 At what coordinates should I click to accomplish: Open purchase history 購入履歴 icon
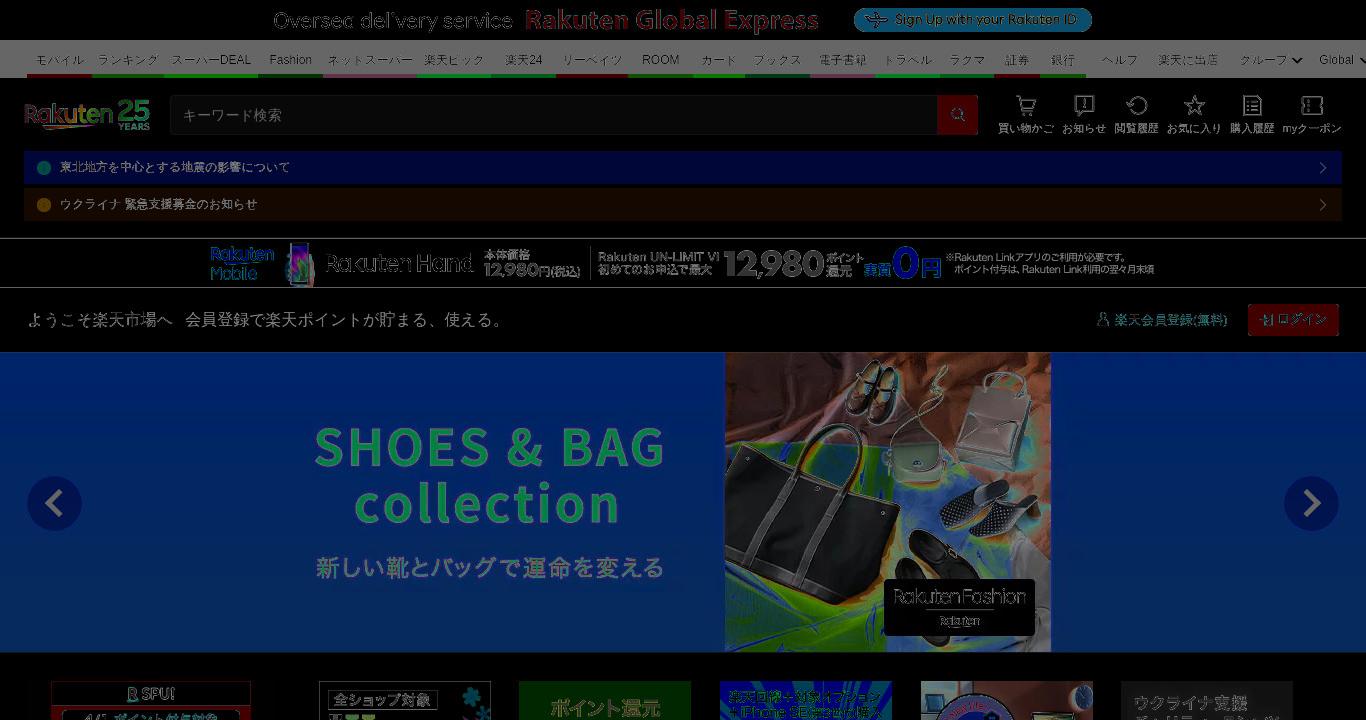coord(1252,114)
